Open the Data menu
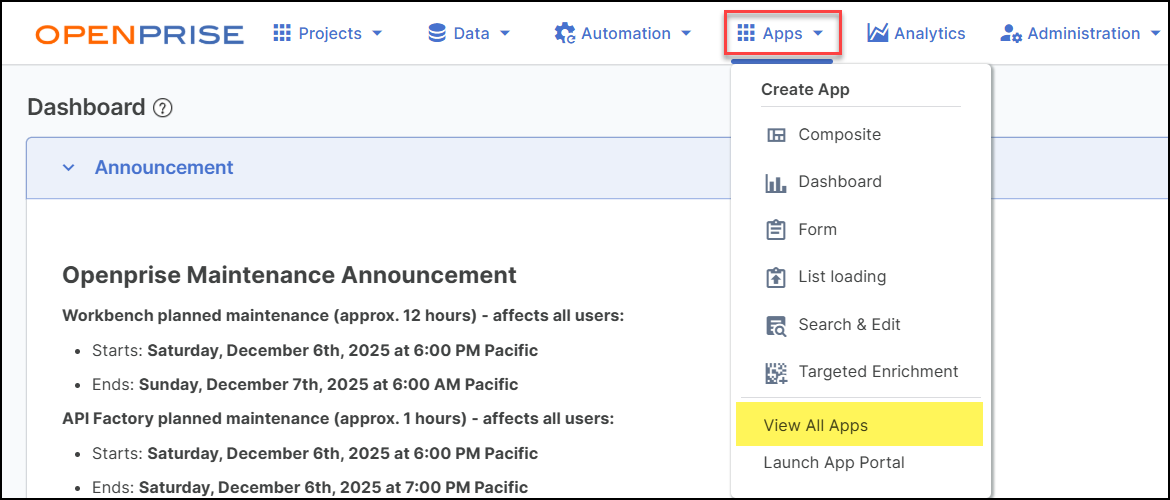 tap(469, 34)
